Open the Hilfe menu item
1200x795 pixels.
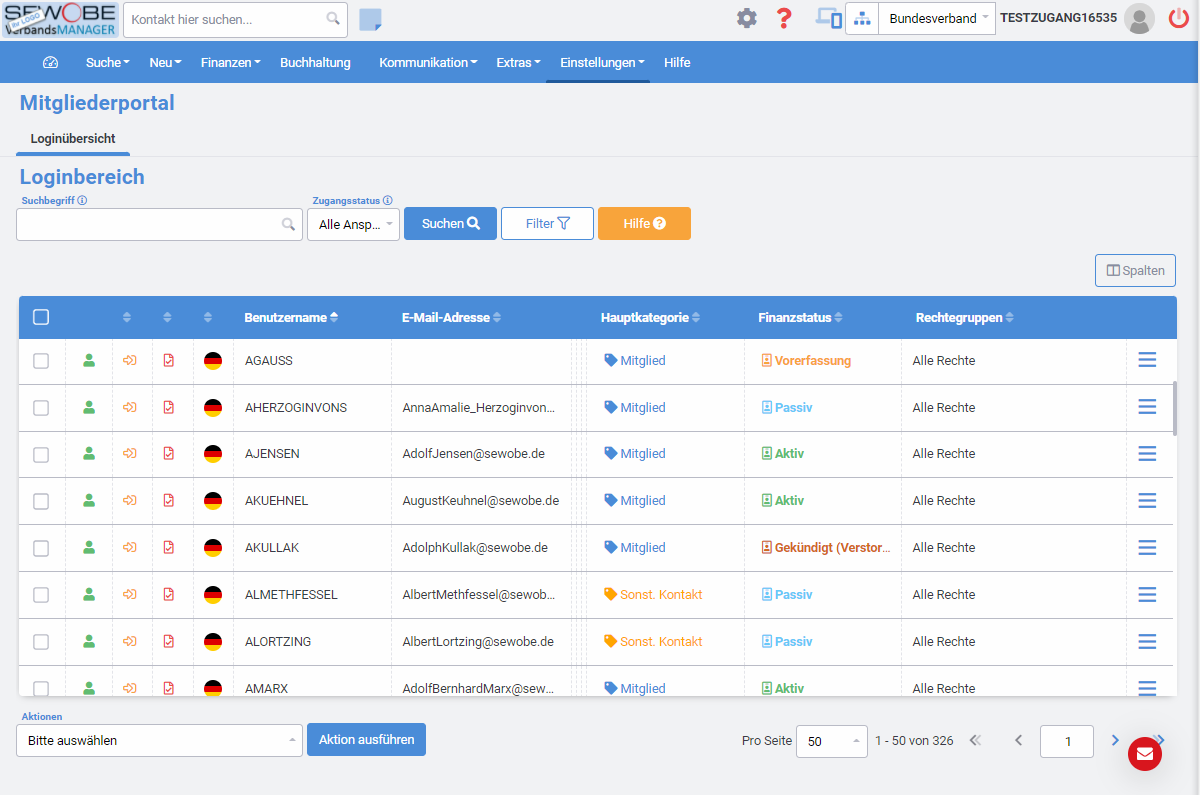point(677,62)
